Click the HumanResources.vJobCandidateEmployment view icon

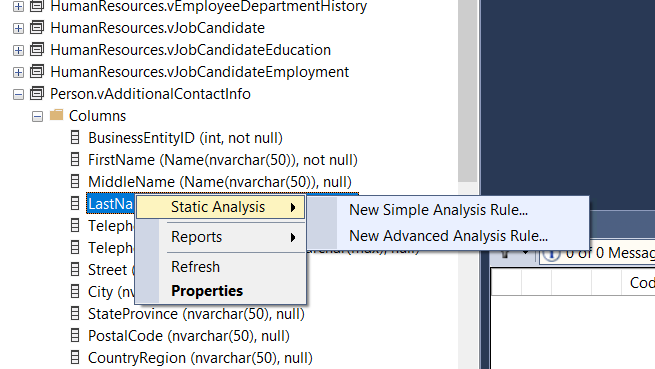[x=37, y=71]
